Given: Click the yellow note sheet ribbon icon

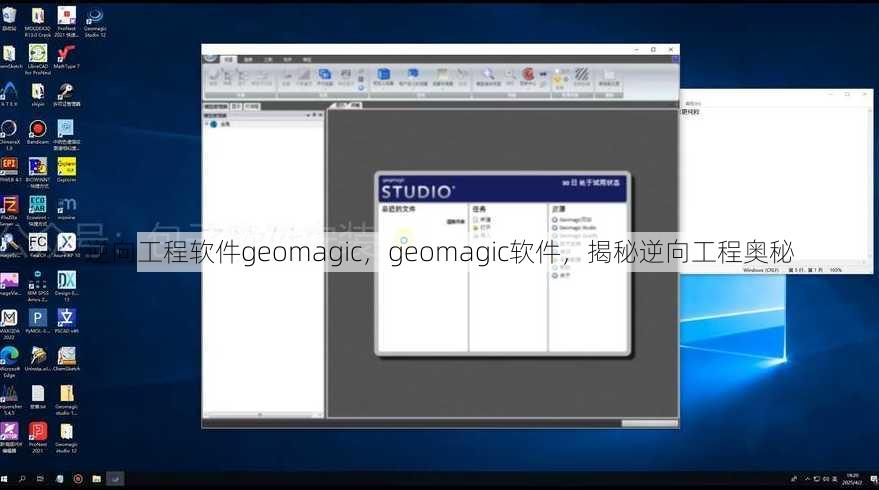Looking at the screenshot, I should [x=442, y=75].
